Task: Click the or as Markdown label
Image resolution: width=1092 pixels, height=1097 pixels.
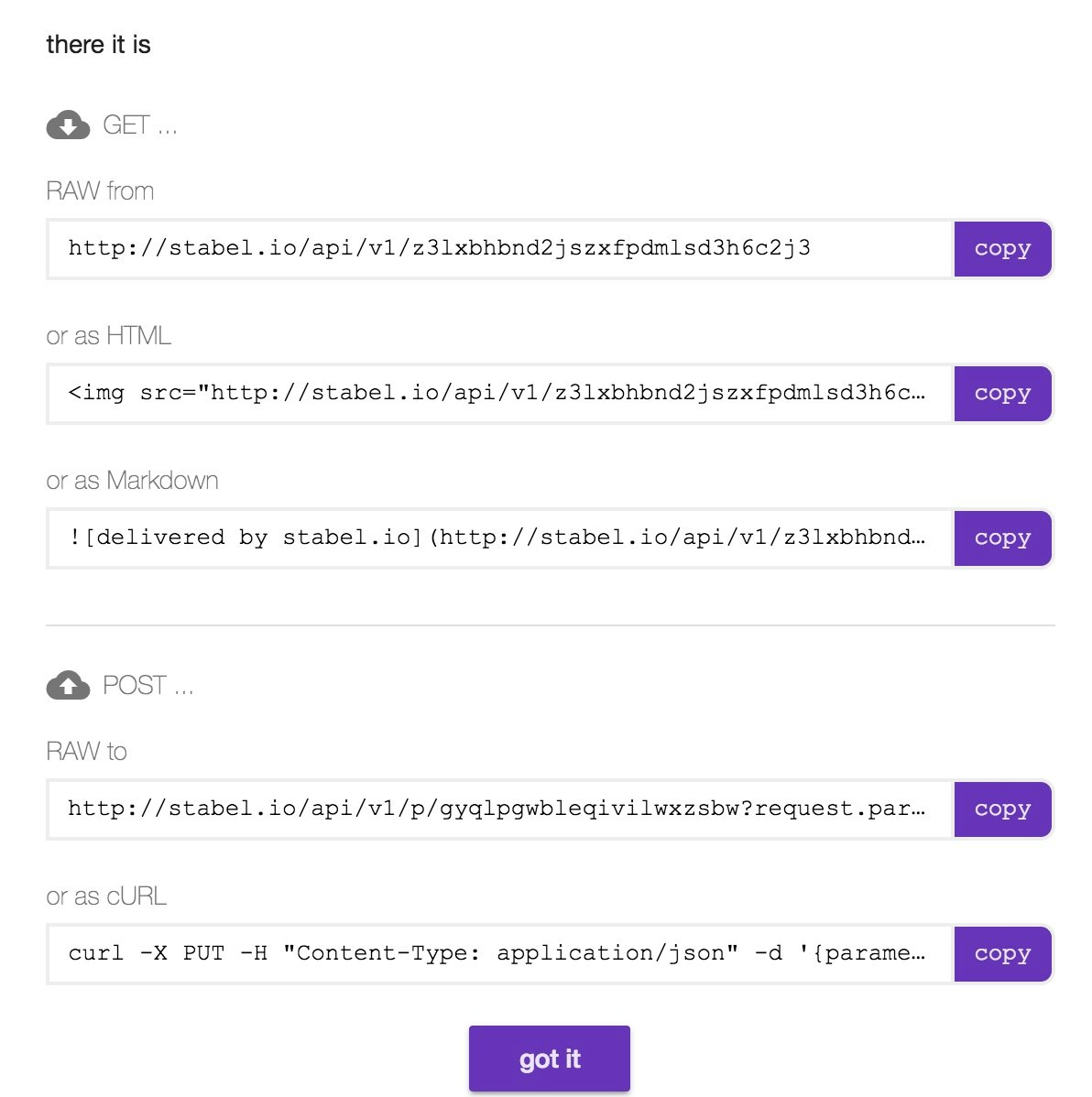Action: pos(132,481)
